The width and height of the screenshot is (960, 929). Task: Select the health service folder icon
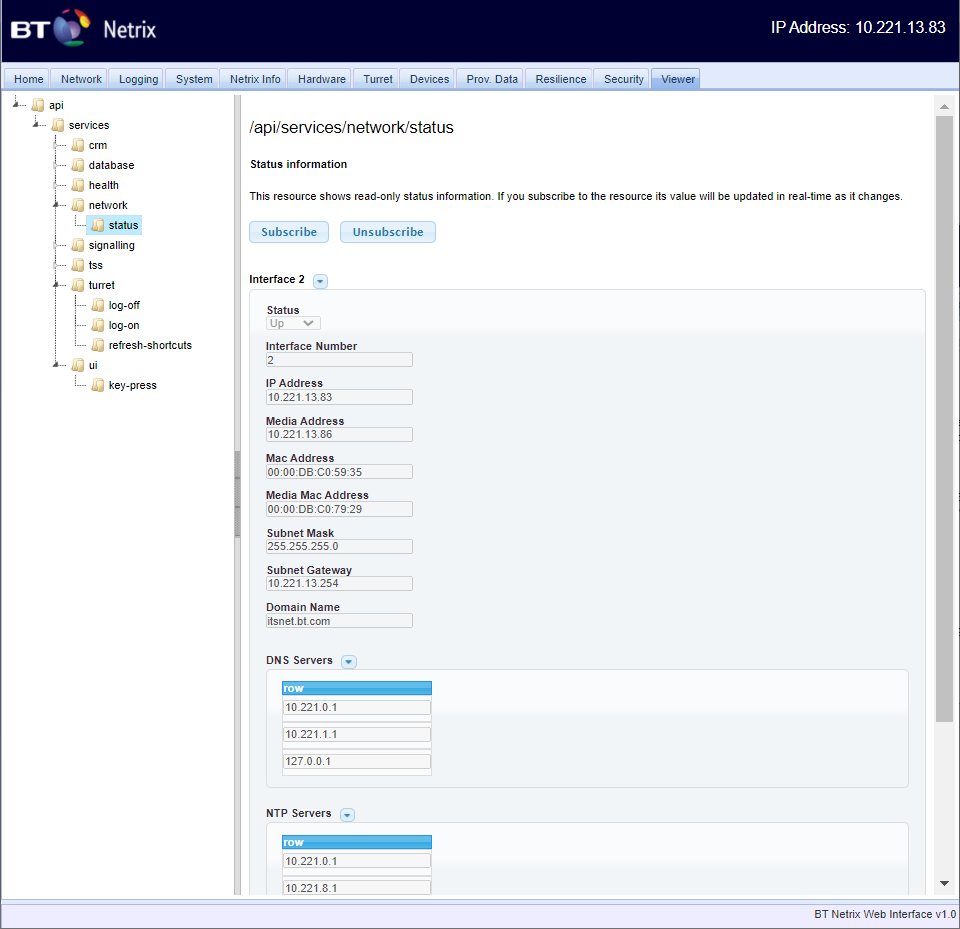pyautogui.click(x=79, y=185)
